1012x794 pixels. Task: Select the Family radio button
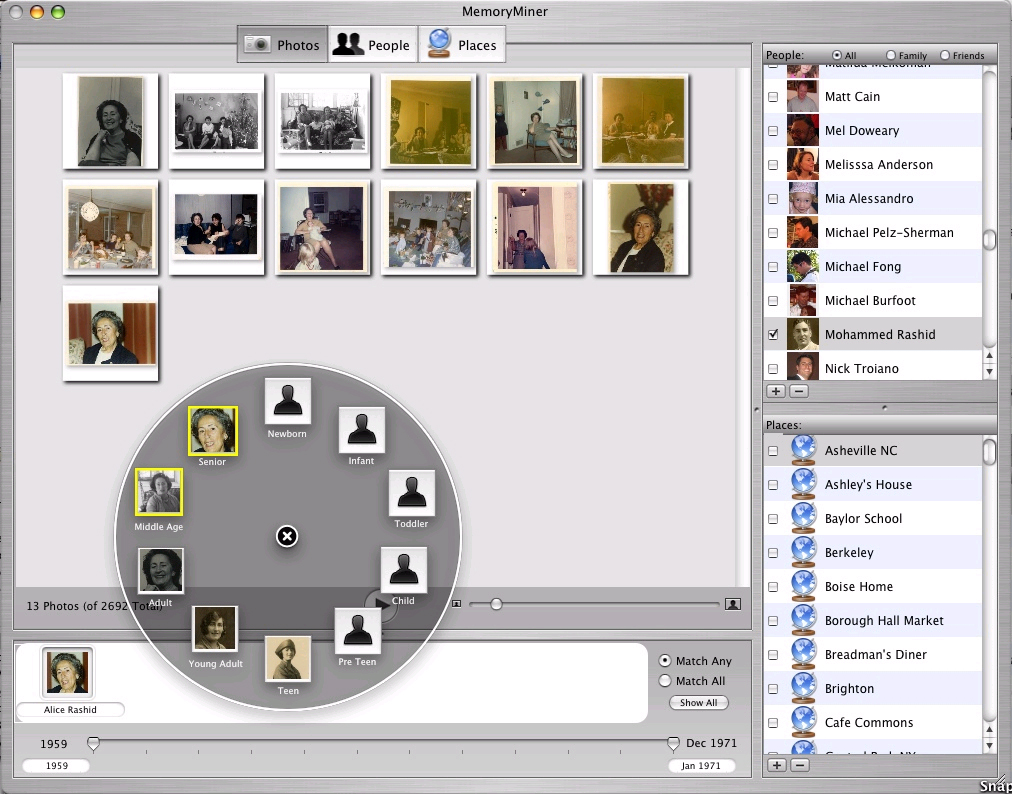(x=891, y=56)
